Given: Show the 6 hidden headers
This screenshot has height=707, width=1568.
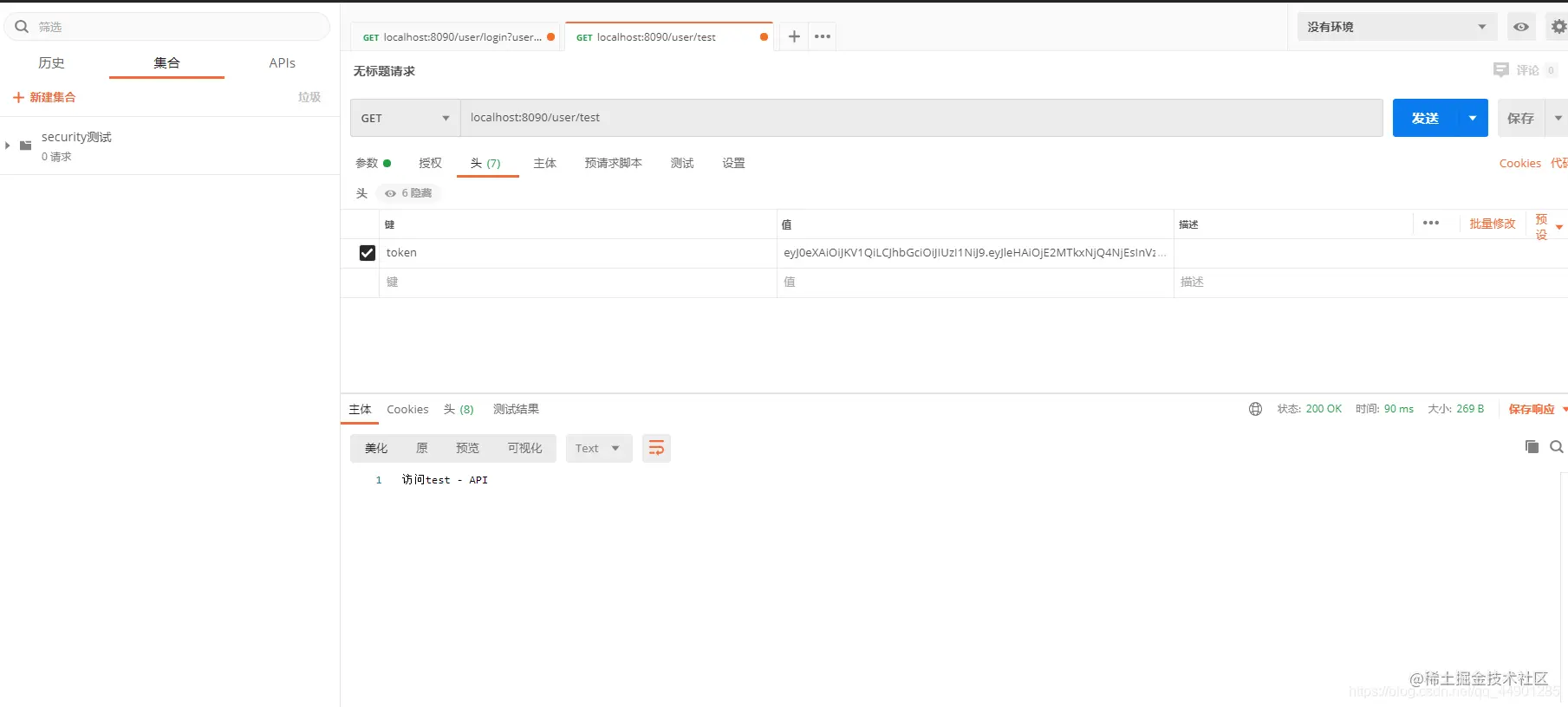Looking at the screenshot, I should coord(408,193).
